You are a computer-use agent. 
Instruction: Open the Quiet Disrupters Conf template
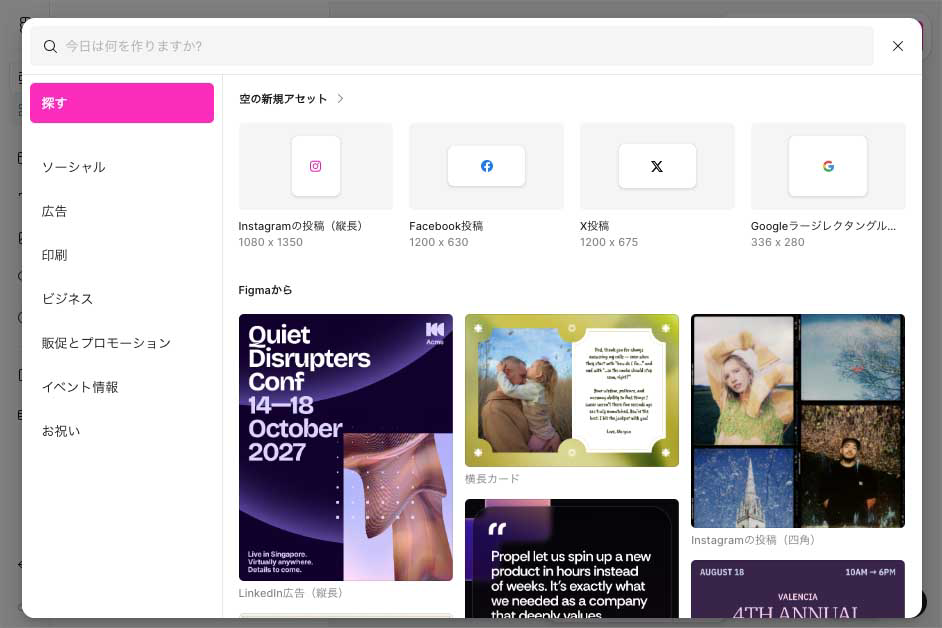point(345,447)
